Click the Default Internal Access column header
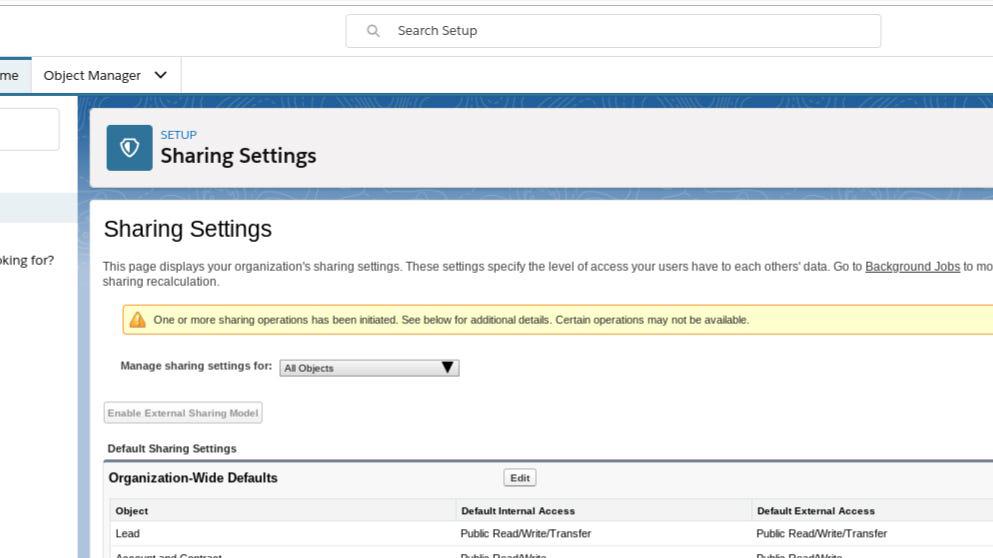The width and height of the screenshot is (993, 558). pyautogui.click(x=517, y=511)
